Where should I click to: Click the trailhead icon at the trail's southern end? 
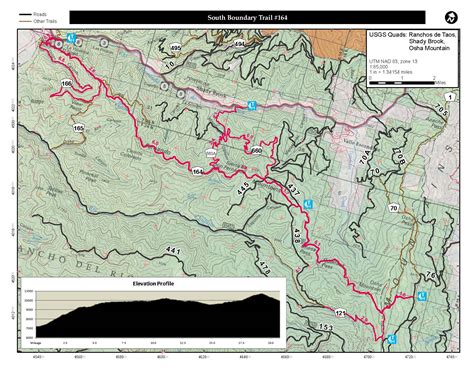pyautogui.click(x=393, y=339)
